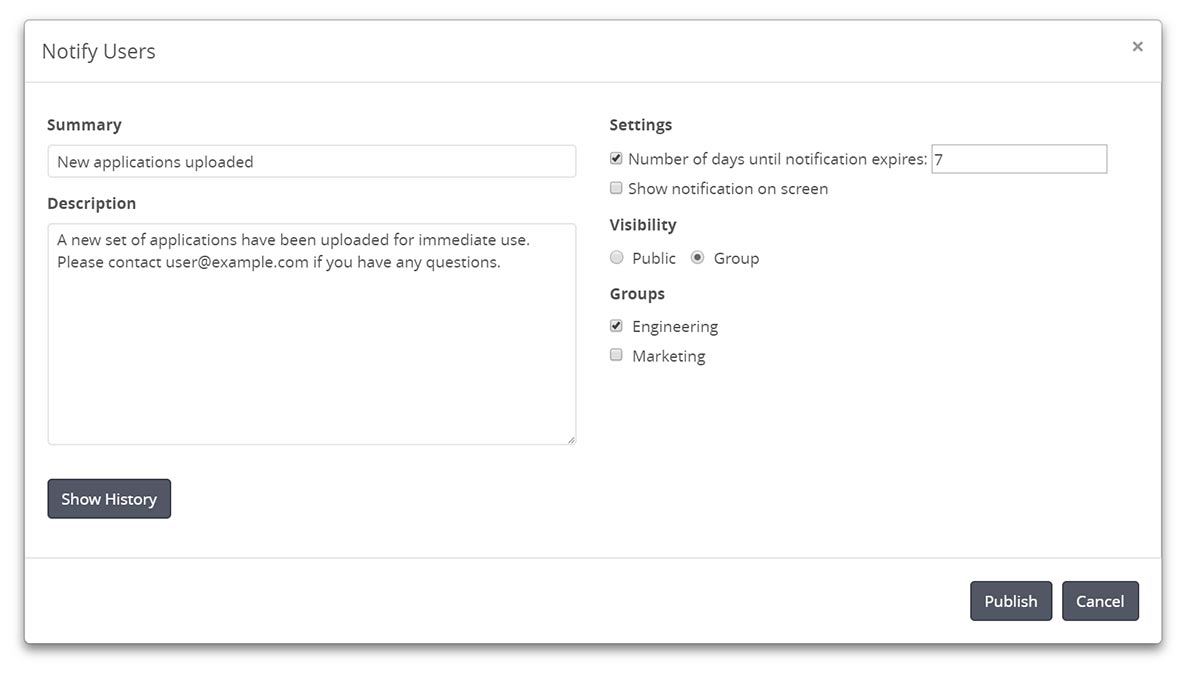
Task: Click the Notify Users dialog title
Action: point(99,51)
